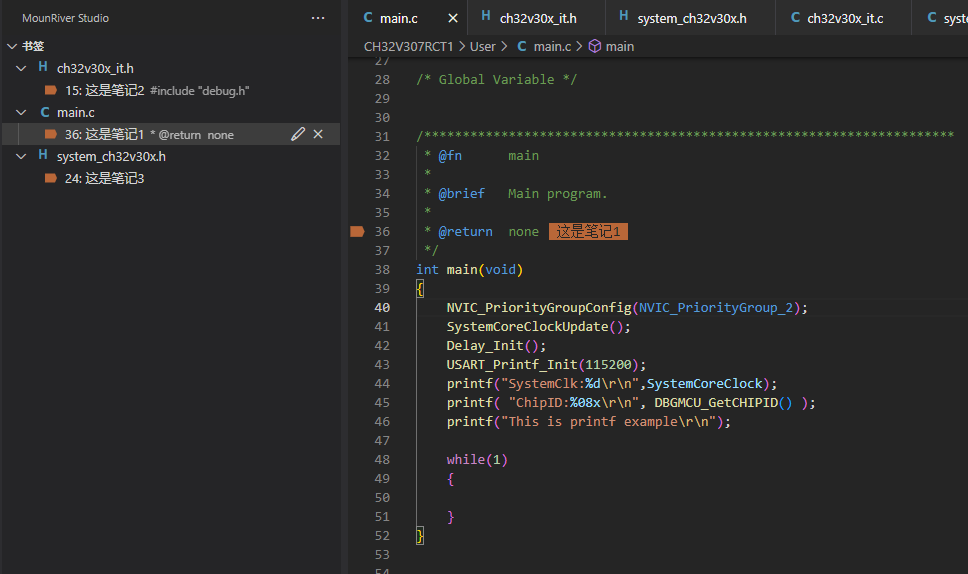Image resolution: width=968 pixels, height=574 pixels.
Task: Click the bookmark icon beside note 24
Action: (x=51, y=178)
